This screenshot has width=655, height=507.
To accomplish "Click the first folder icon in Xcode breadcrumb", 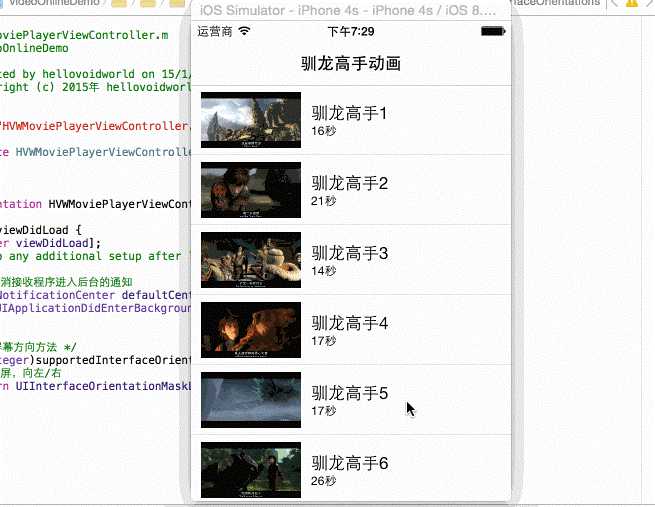I will pos(119,3).
